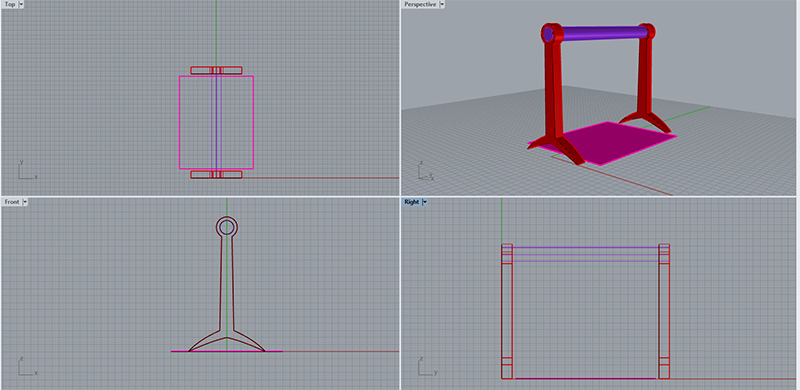800x390 pixels.
Task: Activate the Right viewport title label
Action: pos(412,202)
